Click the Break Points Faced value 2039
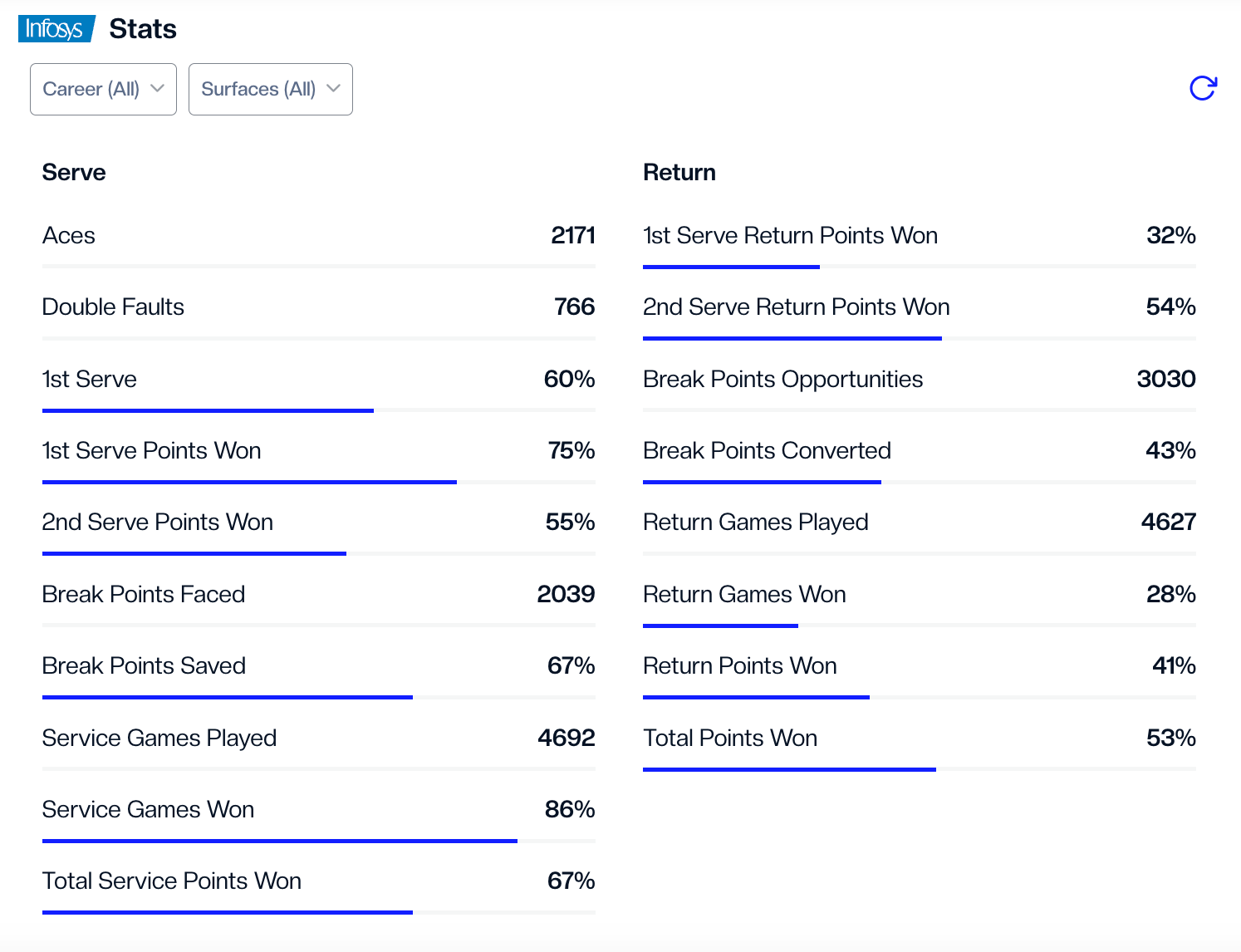The height and width of the screenshot is (952, 1241). point(566,595)
